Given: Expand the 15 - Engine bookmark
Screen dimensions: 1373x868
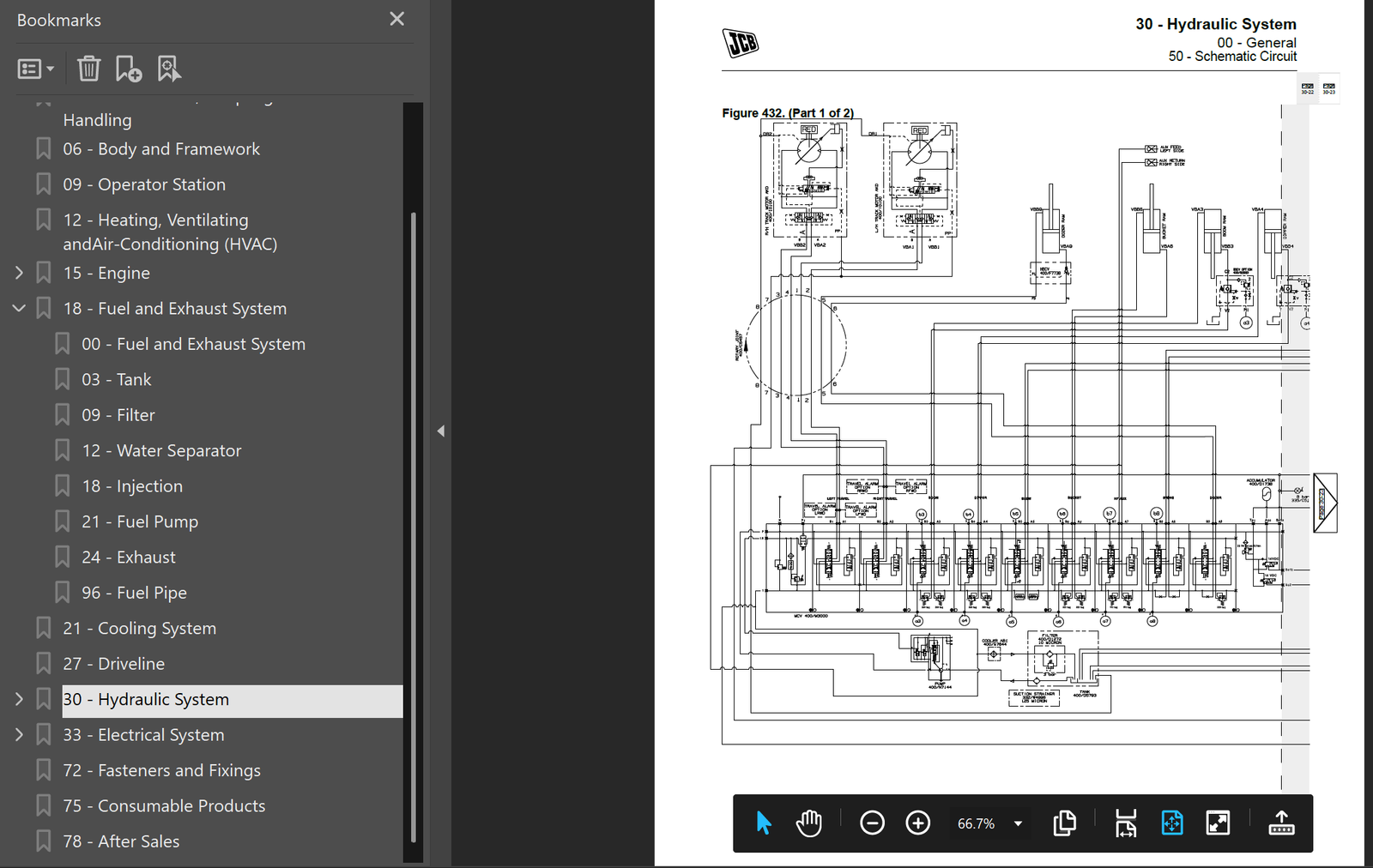Looking at the screenshot, I should coord(19,273).
